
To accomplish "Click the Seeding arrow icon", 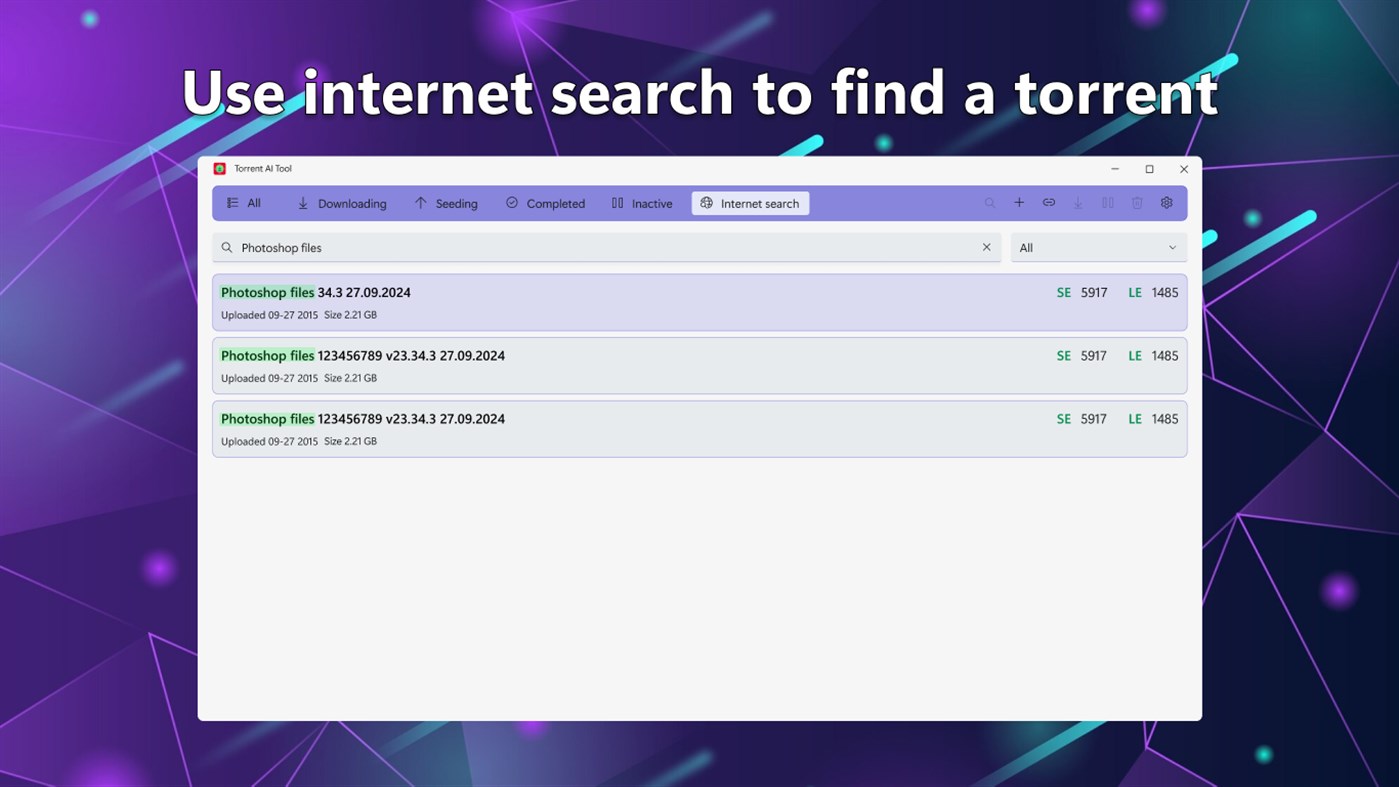I will pos(421,202).
